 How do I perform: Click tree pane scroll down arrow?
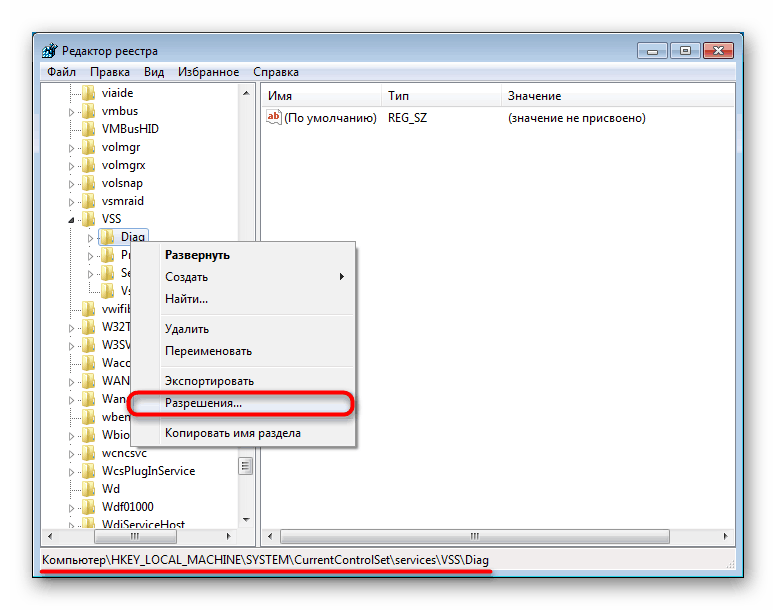tap(246, 519)
